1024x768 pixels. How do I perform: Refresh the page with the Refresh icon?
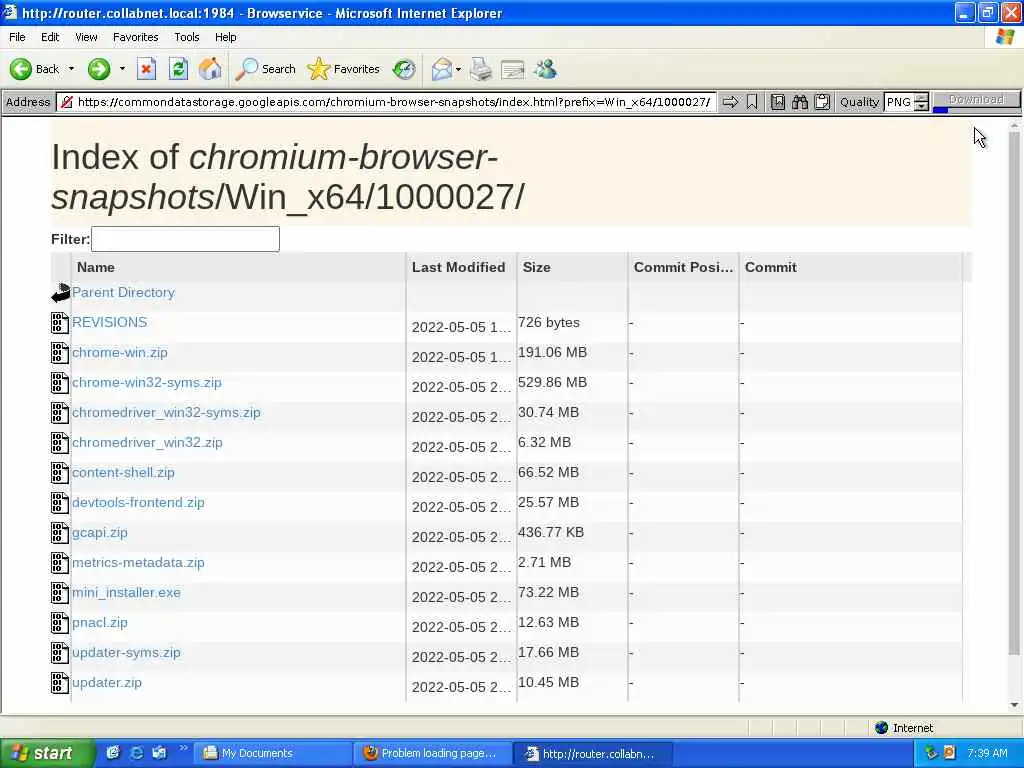tap(178, 69)
